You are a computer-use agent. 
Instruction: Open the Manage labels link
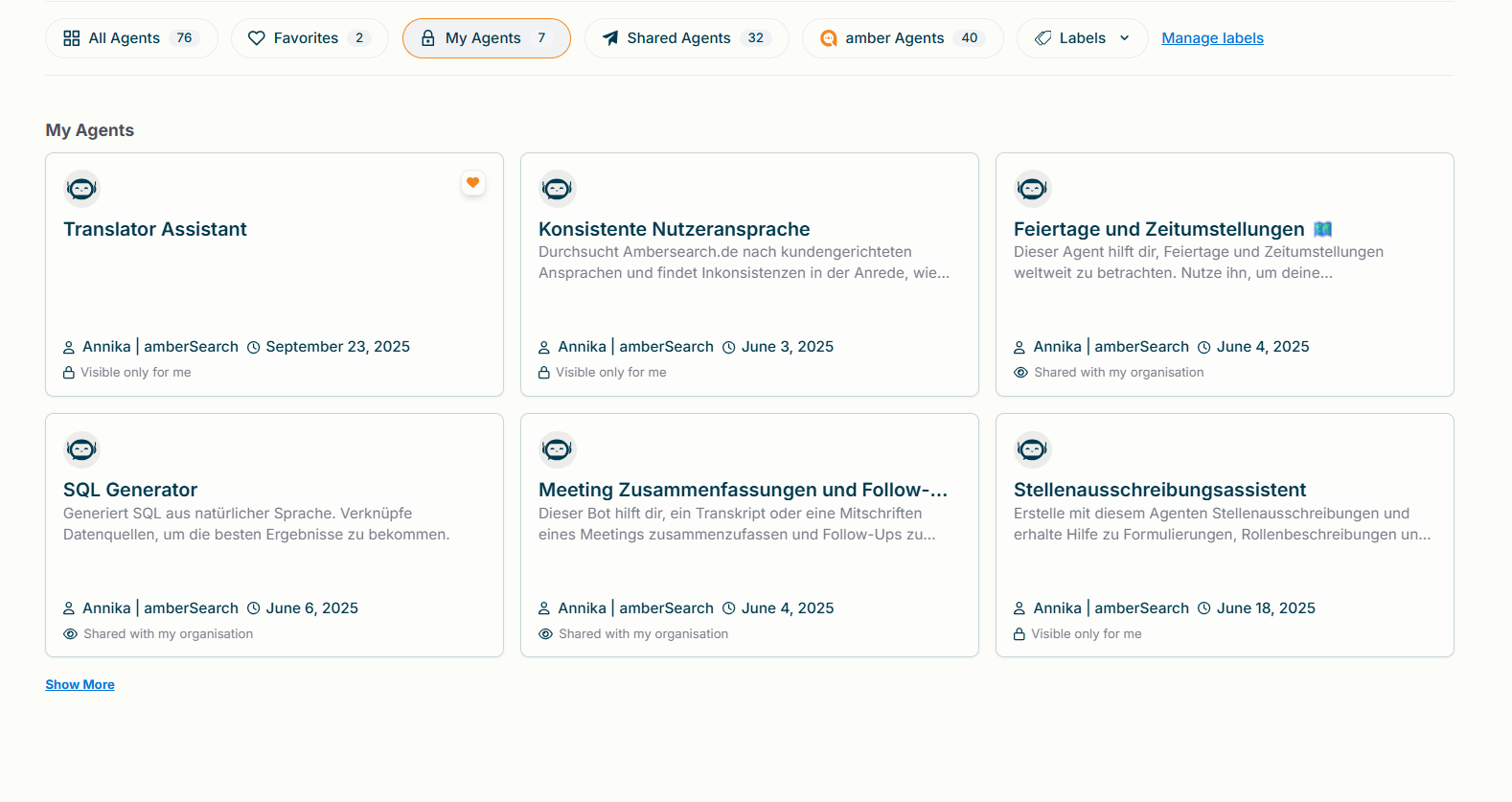click(x=1212, y=38)
